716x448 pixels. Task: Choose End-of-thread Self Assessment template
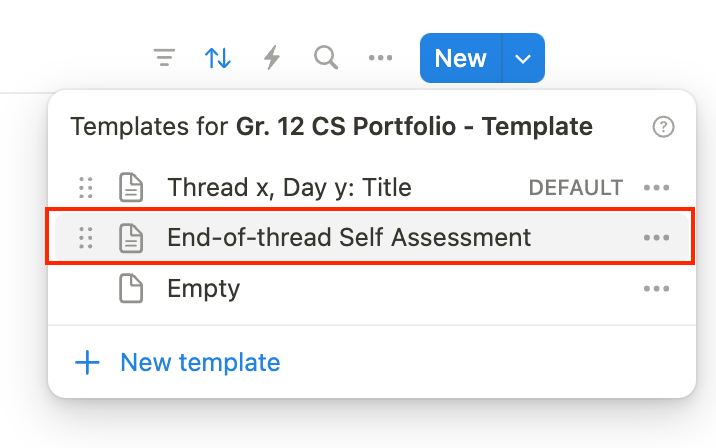click(349, 237)
